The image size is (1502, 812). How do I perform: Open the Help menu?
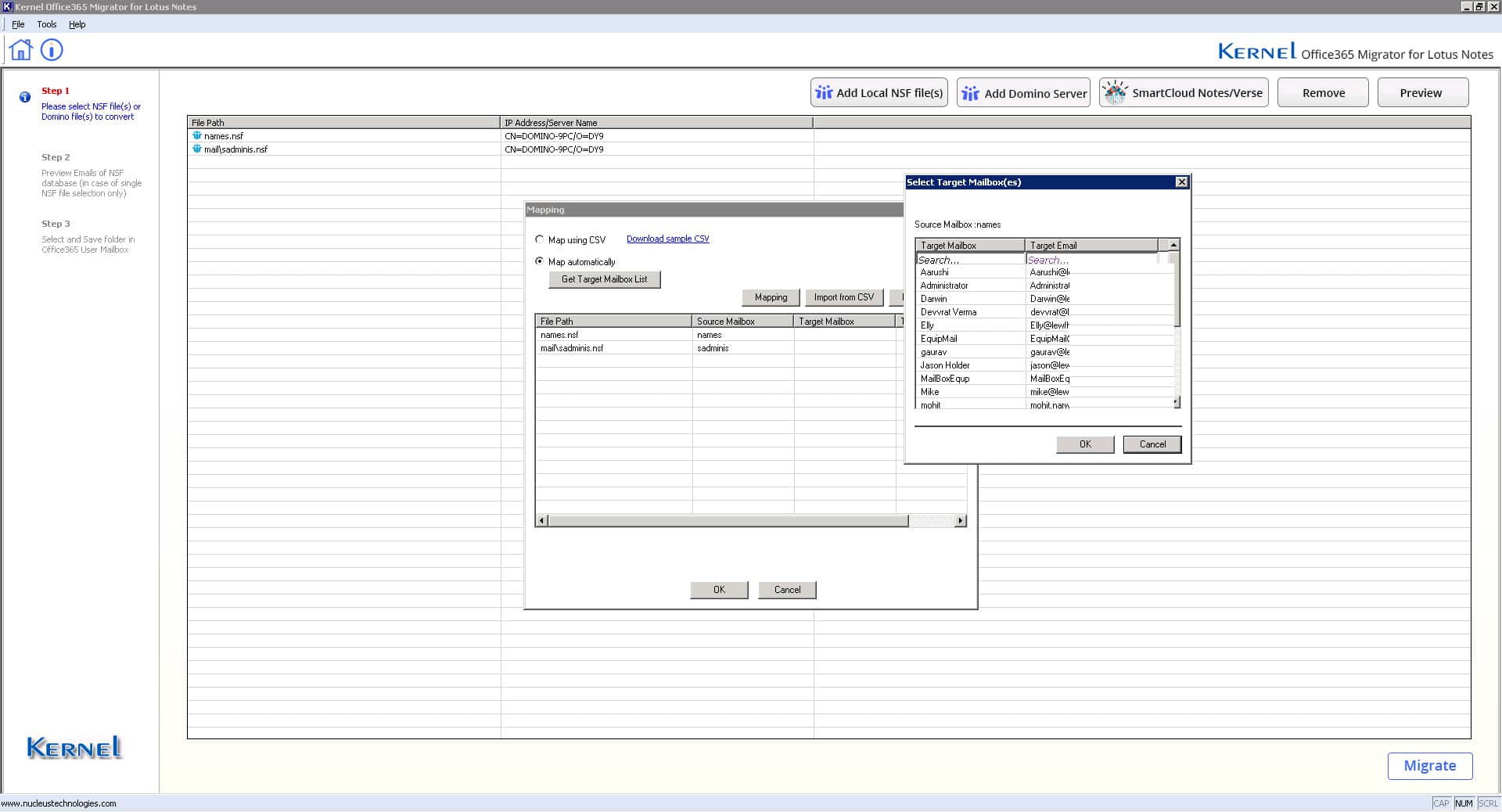77,24
